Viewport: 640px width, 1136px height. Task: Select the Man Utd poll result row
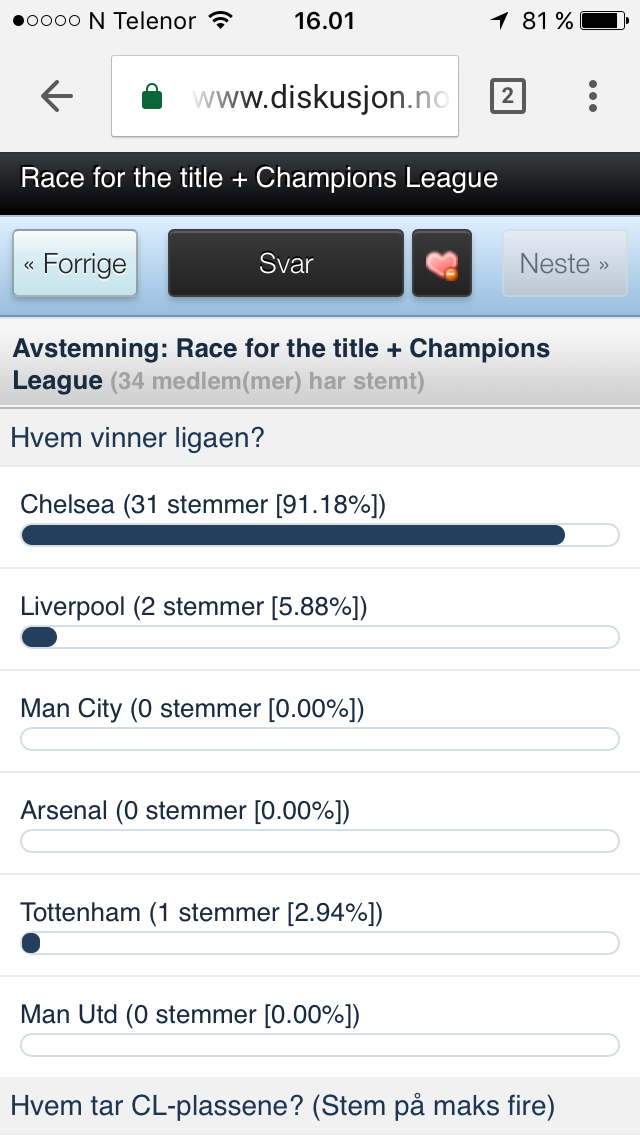(x=320, y=1027)
